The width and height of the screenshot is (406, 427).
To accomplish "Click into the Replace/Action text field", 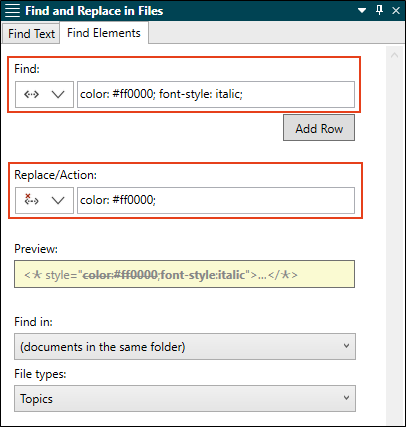I will pos(216,200).
